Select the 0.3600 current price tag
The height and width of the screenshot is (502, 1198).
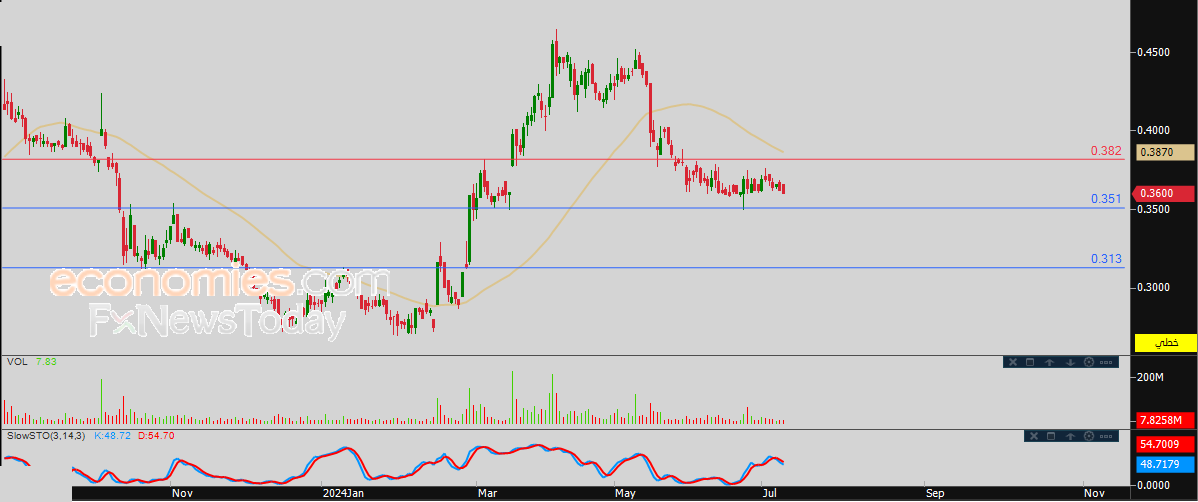(1165, 193)
